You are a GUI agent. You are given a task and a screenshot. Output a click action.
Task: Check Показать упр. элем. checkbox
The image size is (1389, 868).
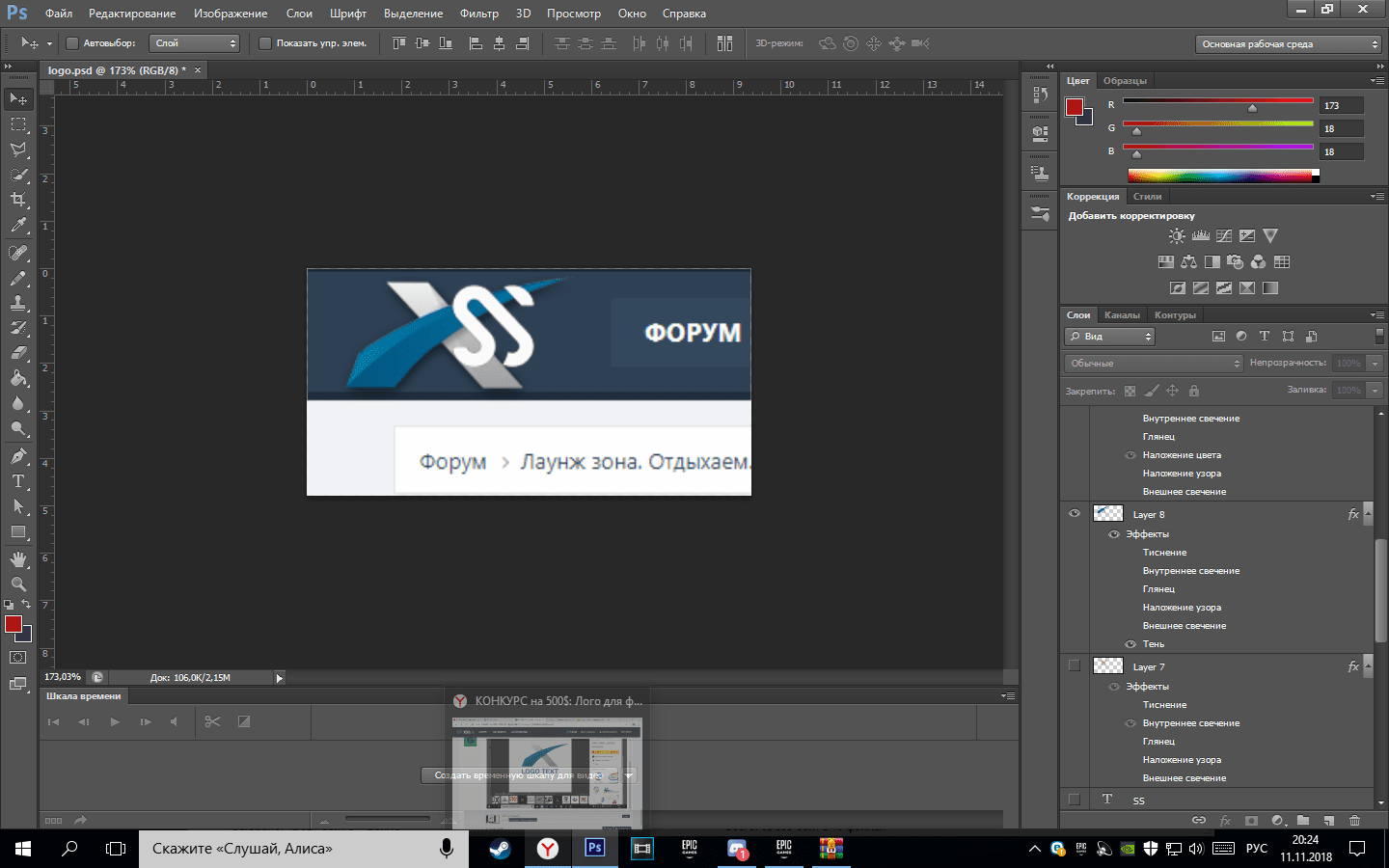[265, 43]
